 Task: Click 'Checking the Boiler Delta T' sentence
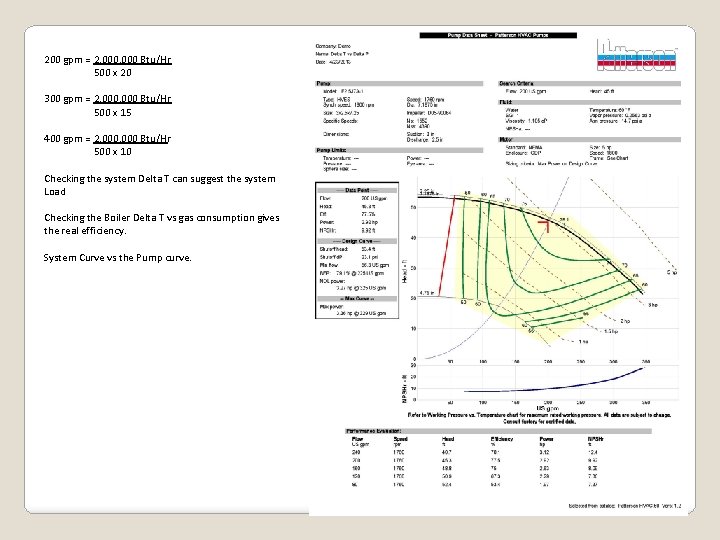click(162, 224)
